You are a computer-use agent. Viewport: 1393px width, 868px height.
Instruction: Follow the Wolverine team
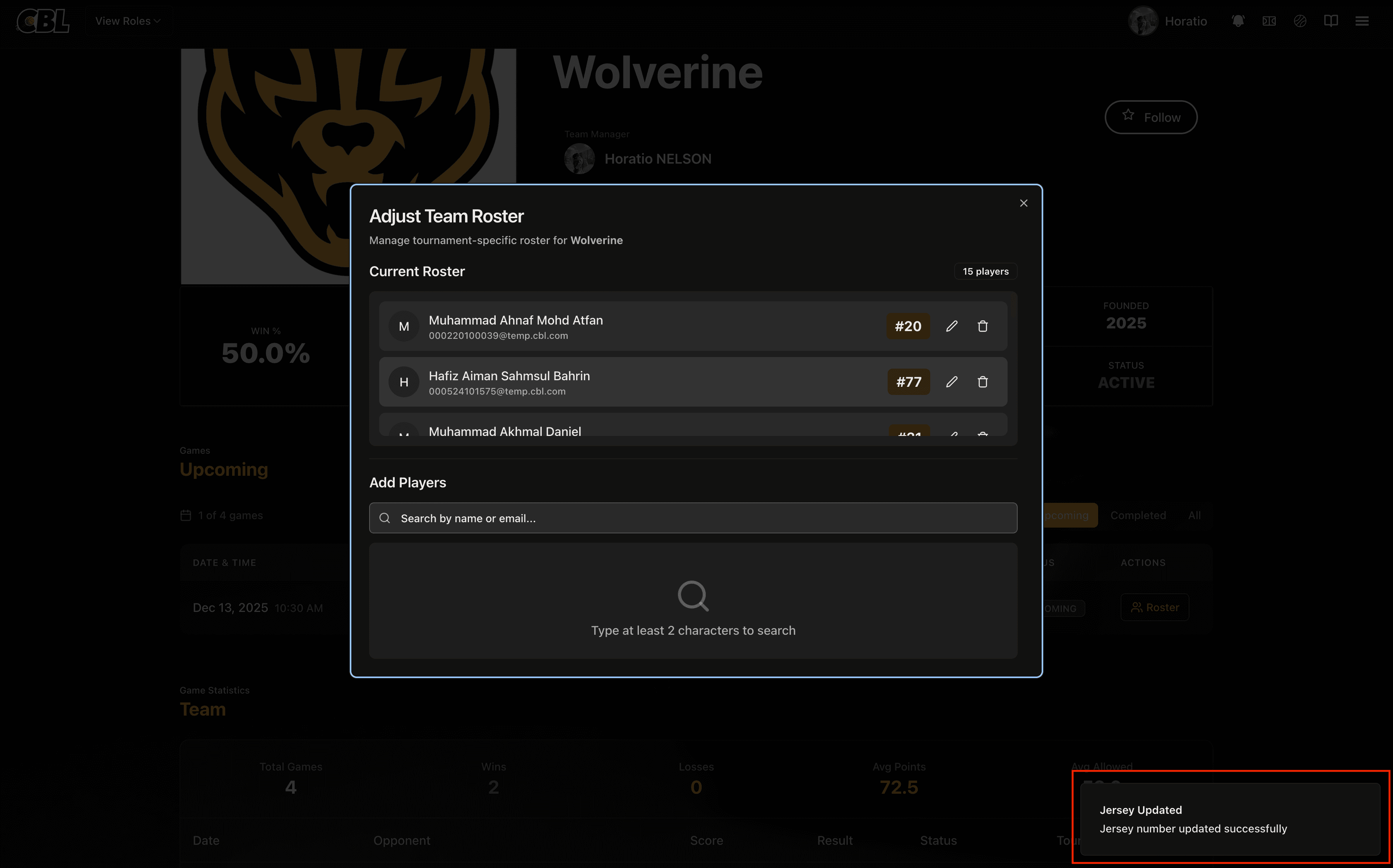pos(1151,117)
